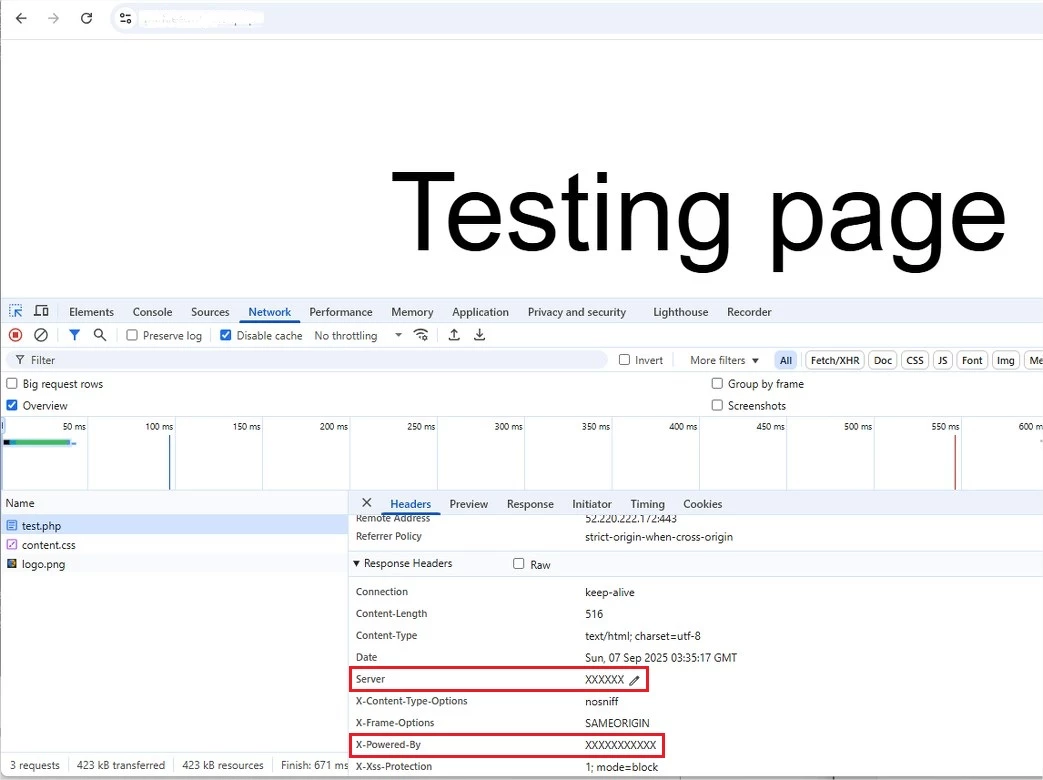Open the Application panel
The image size is (1043, 780).
pos(480,312)
